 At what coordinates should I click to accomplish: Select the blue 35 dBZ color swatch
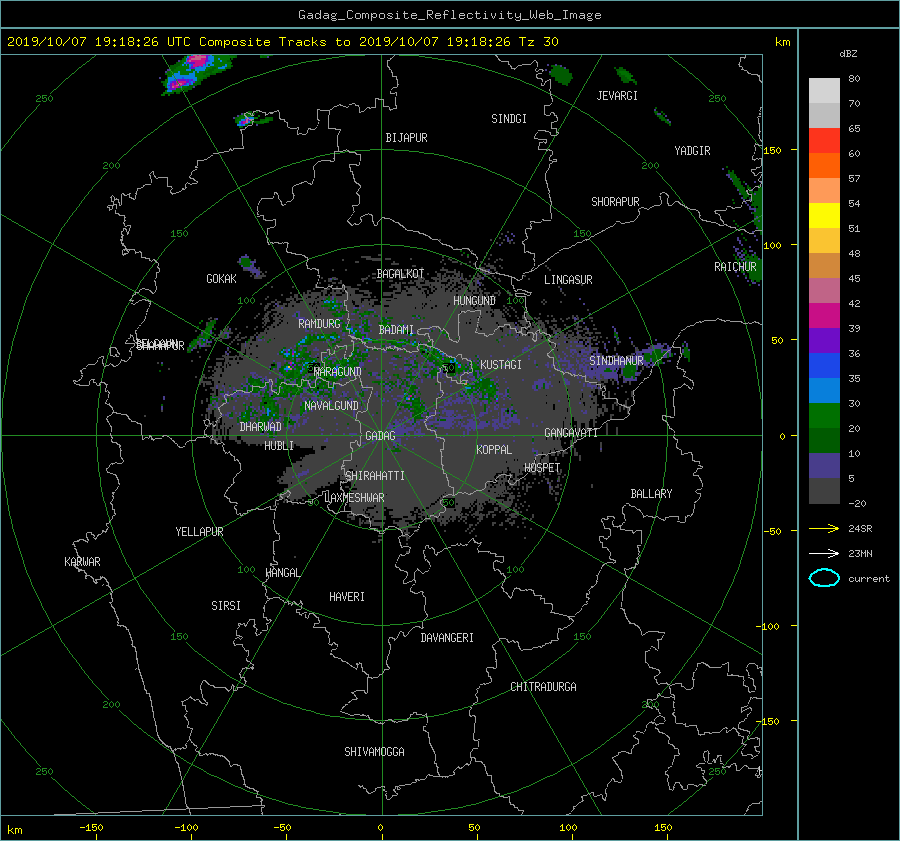tap(824, 366)
